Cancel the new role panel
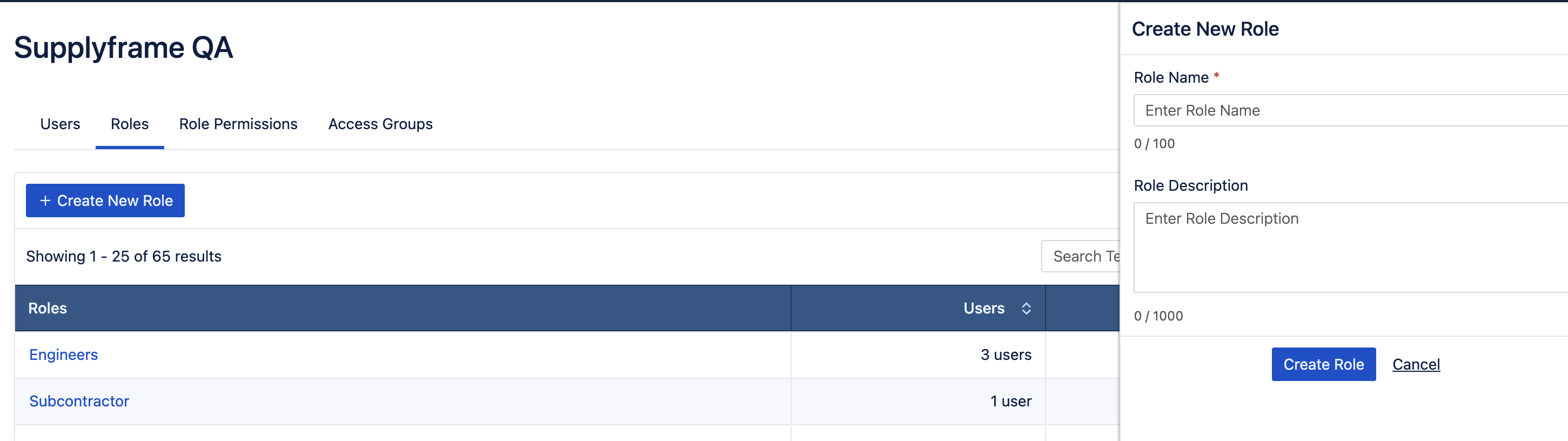The height and width of the screenshot is (441, 1568). tap(1416, 364)
